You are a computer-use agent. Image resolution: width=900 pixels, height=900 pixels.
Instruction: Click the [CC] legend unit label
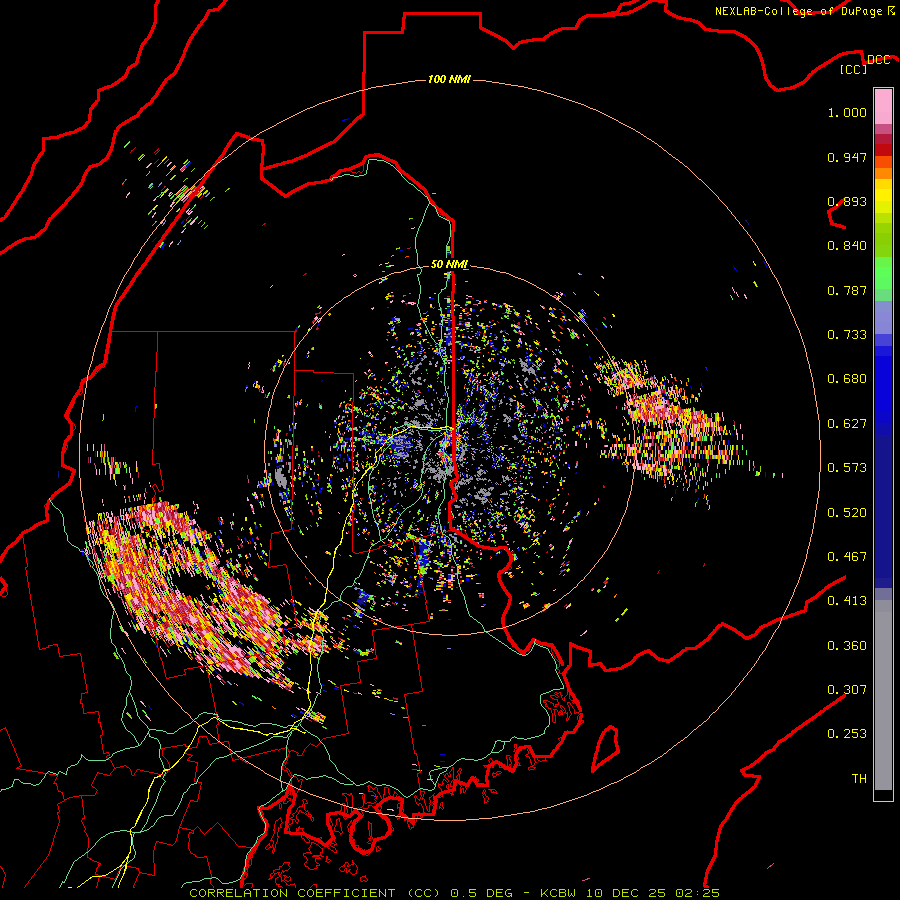(x=854, y=69)
